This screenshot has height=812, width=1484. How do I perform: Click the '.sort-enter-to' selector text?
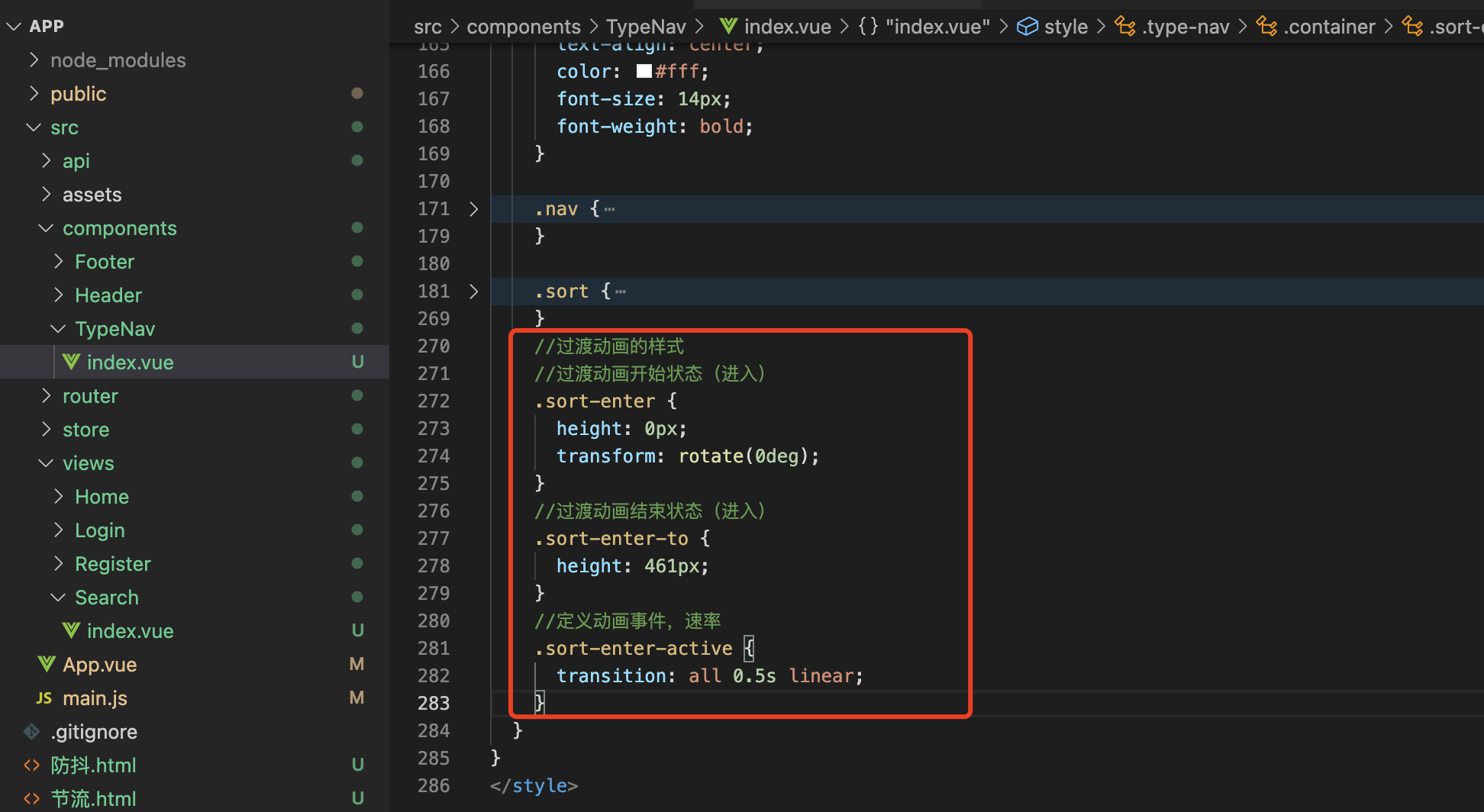click(x=611, y=539)
